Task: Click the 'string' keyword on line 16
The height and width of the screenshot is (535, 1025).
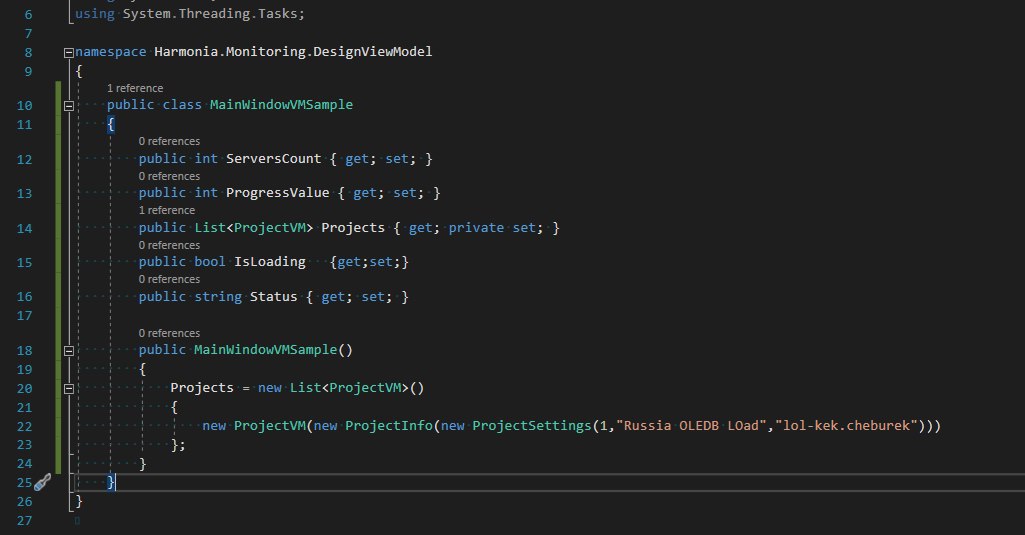Action: (x=218, y=297)
